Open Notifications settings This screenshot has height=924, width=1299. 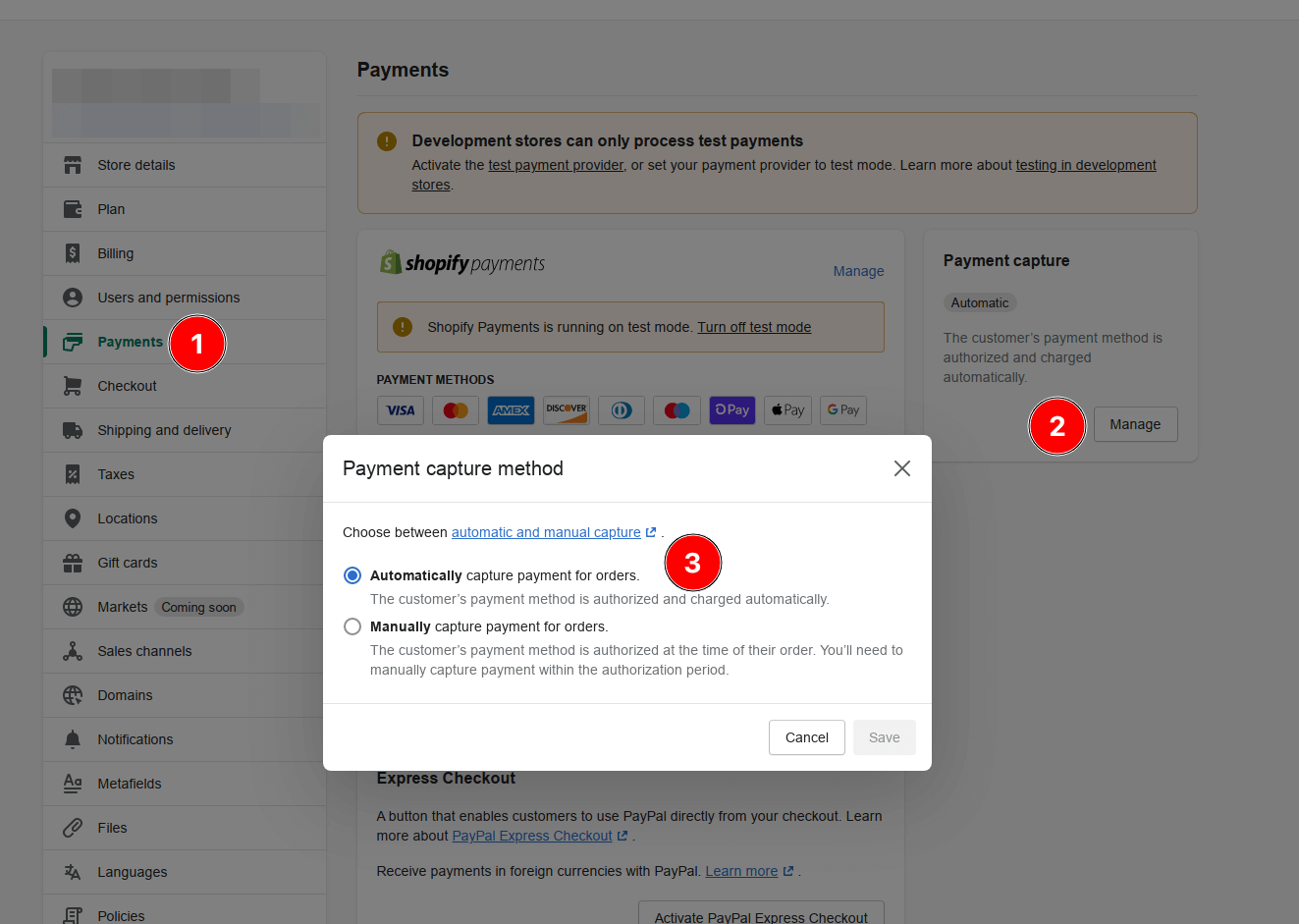tap(185, 739)
